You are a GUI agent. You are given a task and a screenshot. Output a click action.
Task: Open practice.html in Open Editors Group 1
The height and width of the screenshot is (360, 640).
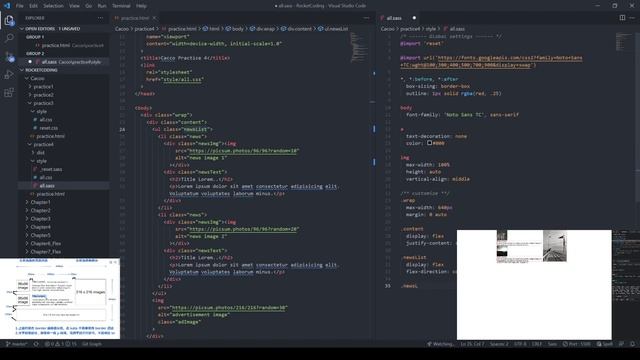tap(65, 45)
